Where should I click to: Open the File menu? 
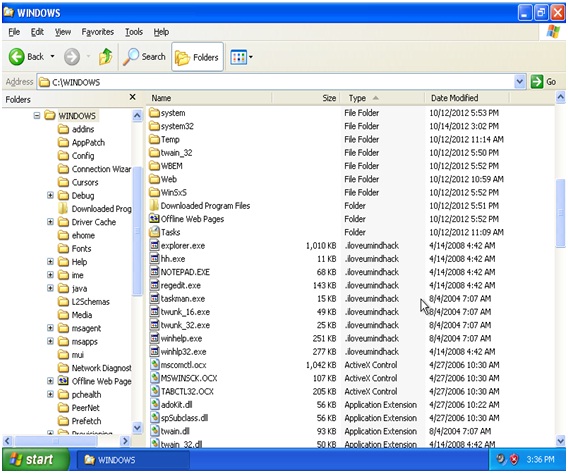pos(14,32)
